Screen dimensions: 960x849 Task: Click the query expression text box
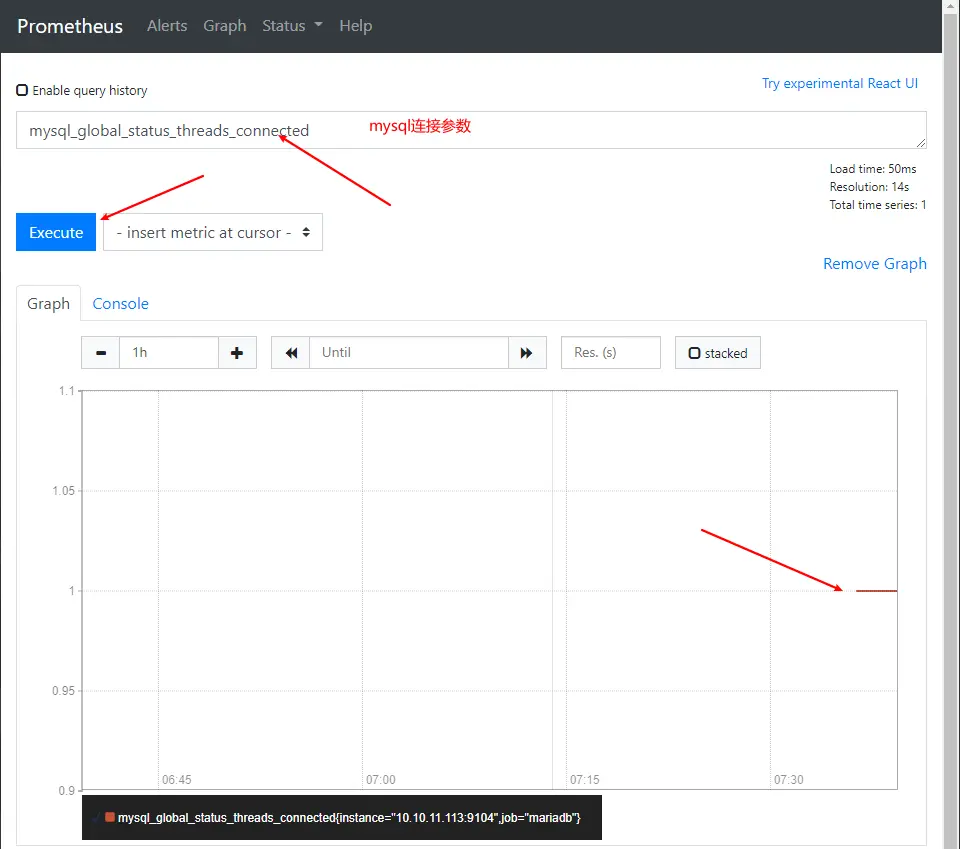[x=470, y=130]
